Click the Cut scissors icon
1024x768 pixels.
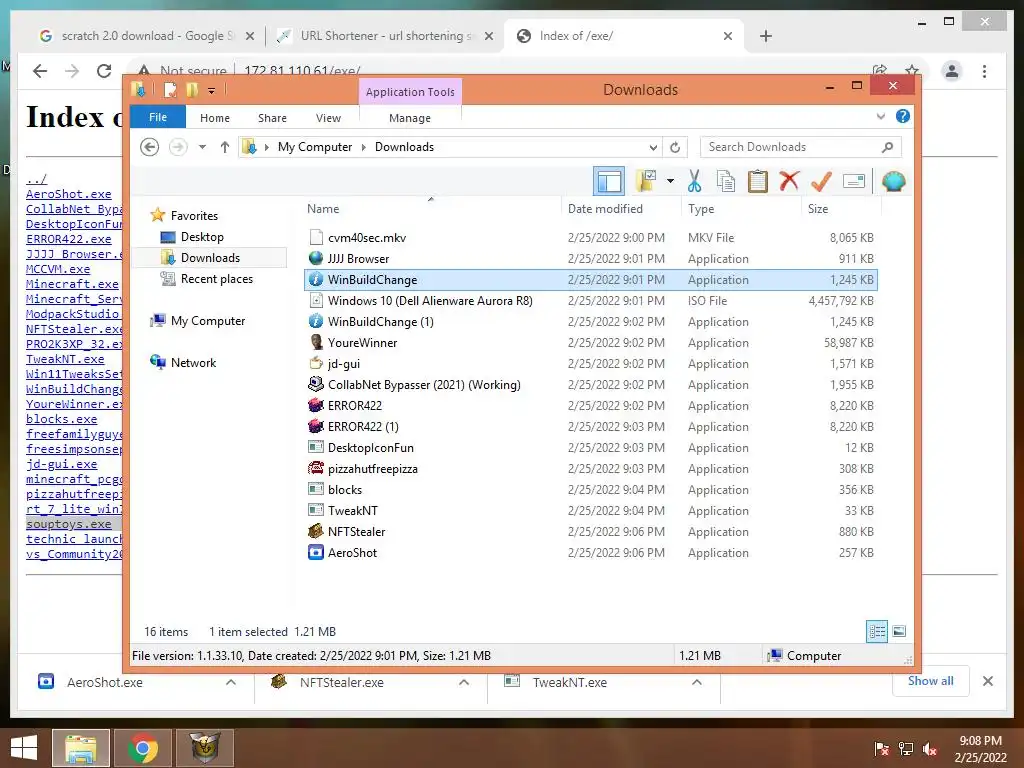(694, 181)
